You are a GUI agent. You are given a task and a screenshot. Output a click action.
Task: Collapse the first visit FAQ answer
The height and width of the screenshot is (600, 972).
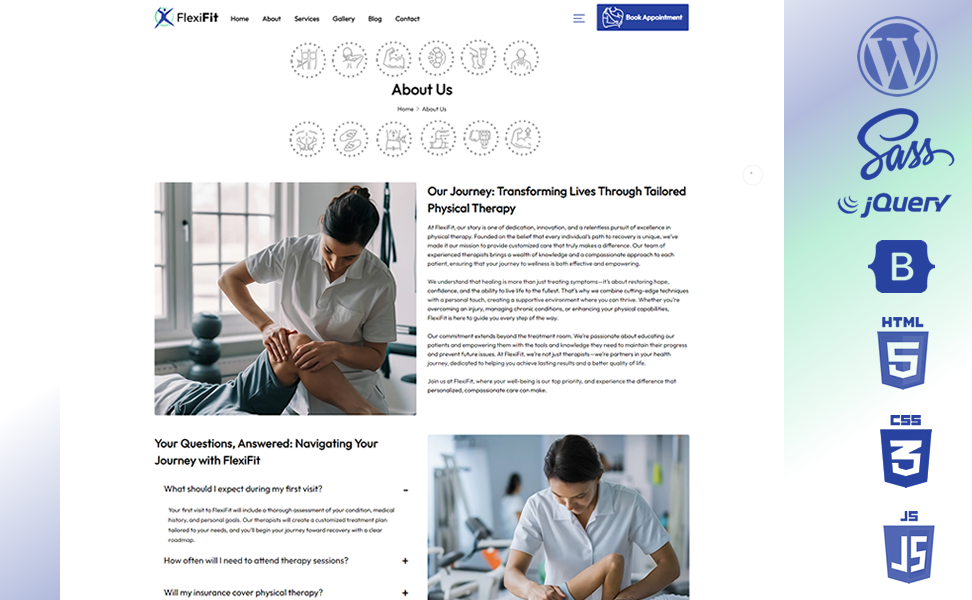(405, 490)
